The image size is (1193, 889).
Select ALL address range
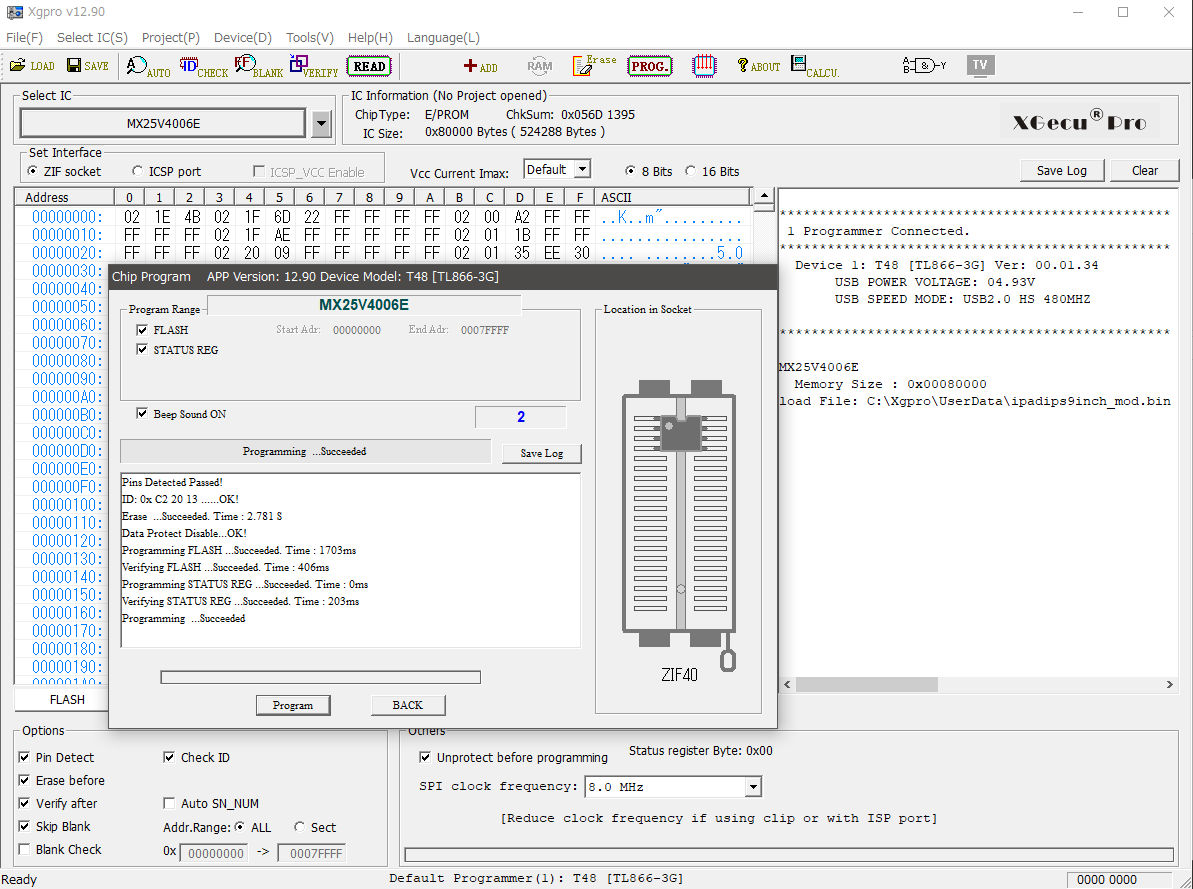pos(240,827)
